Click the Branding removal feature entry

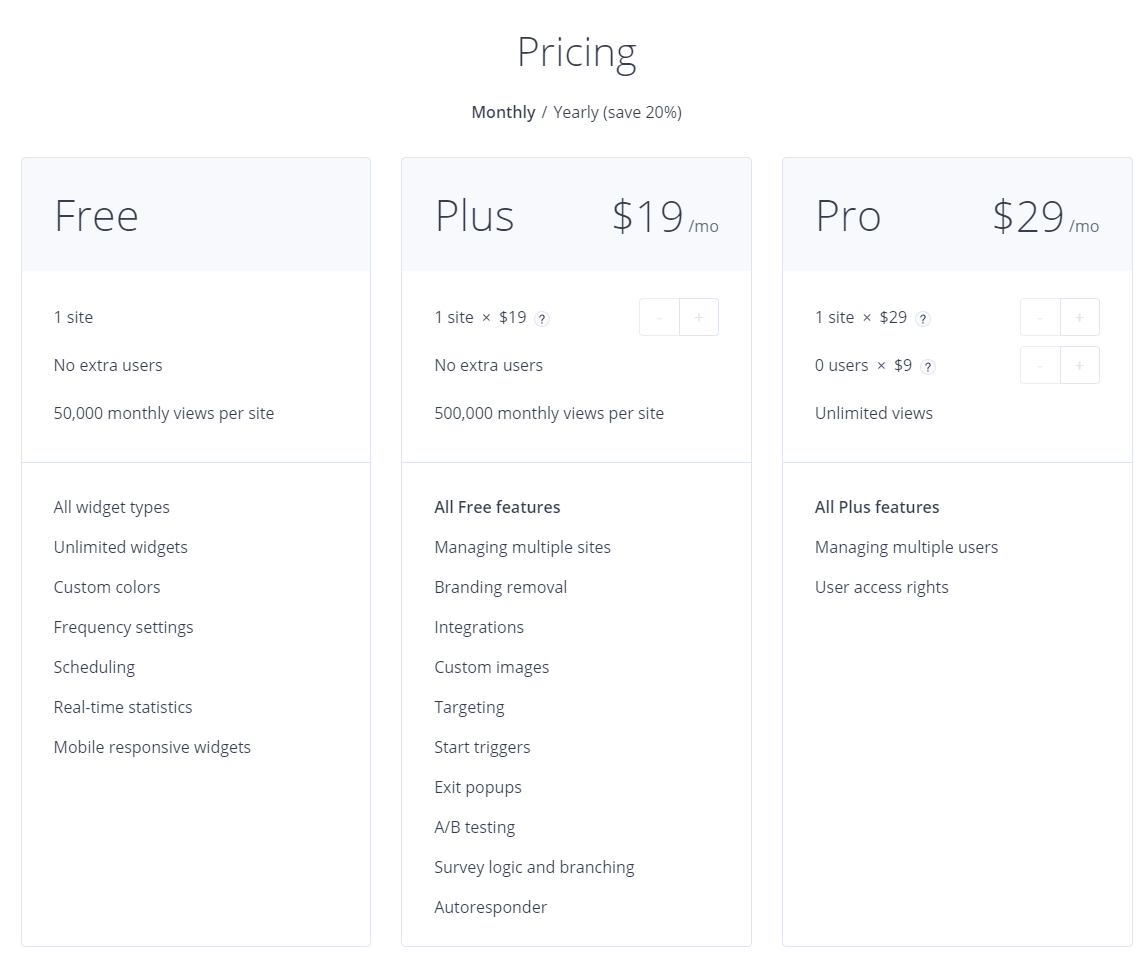tap(500, 587)
